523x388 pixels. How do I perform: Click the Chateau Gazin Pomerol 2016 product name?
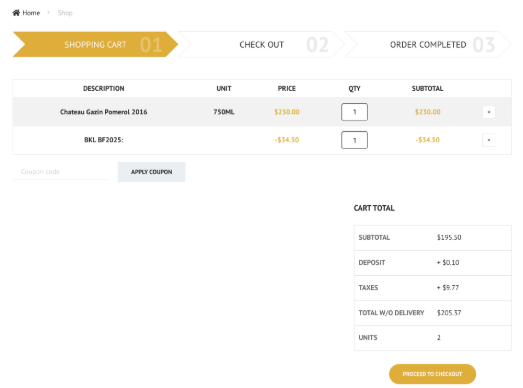point(103,112)
